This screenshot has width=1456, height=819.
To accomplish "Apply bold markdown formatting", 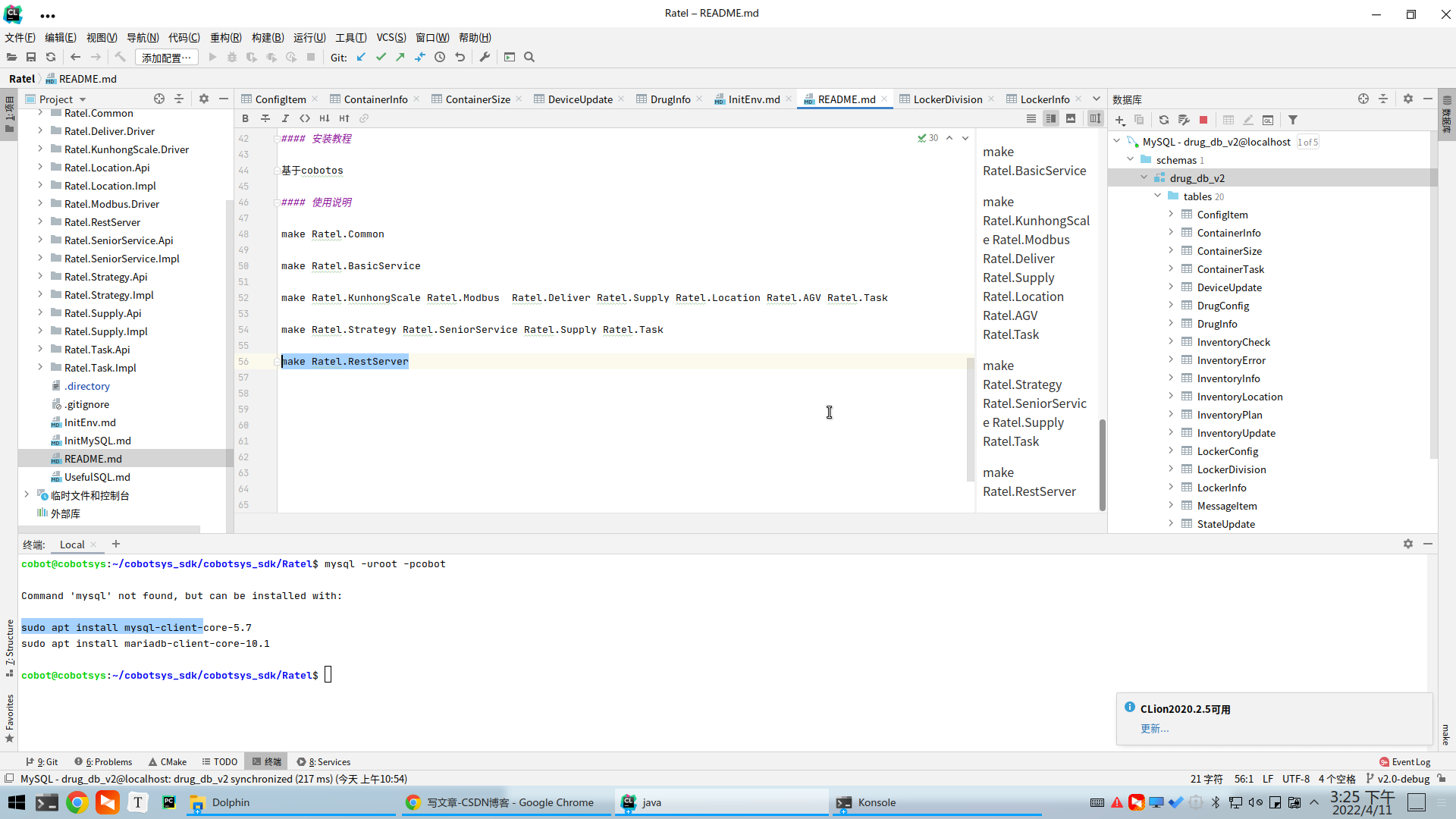I will (x=245, y=118).
